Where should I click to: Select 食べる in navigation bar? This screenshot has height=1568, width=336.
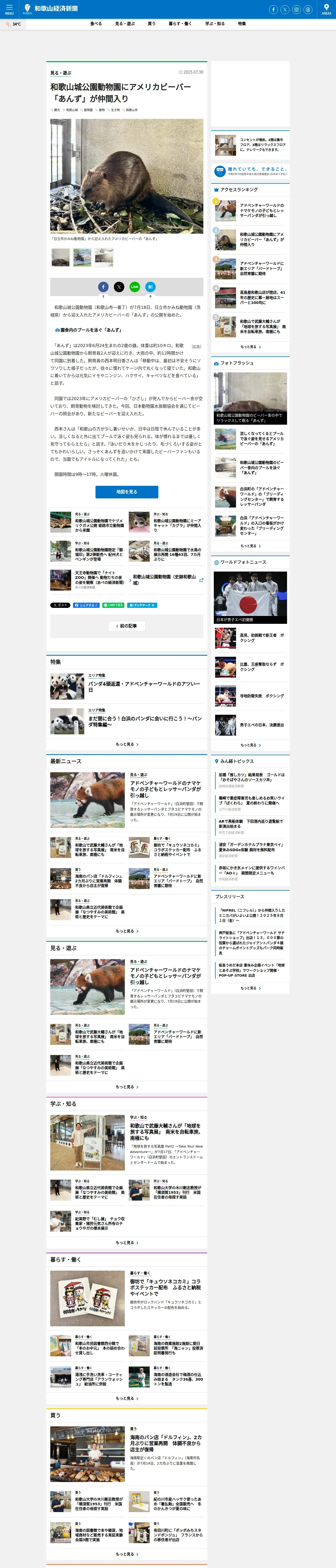[x=96, y=24]
